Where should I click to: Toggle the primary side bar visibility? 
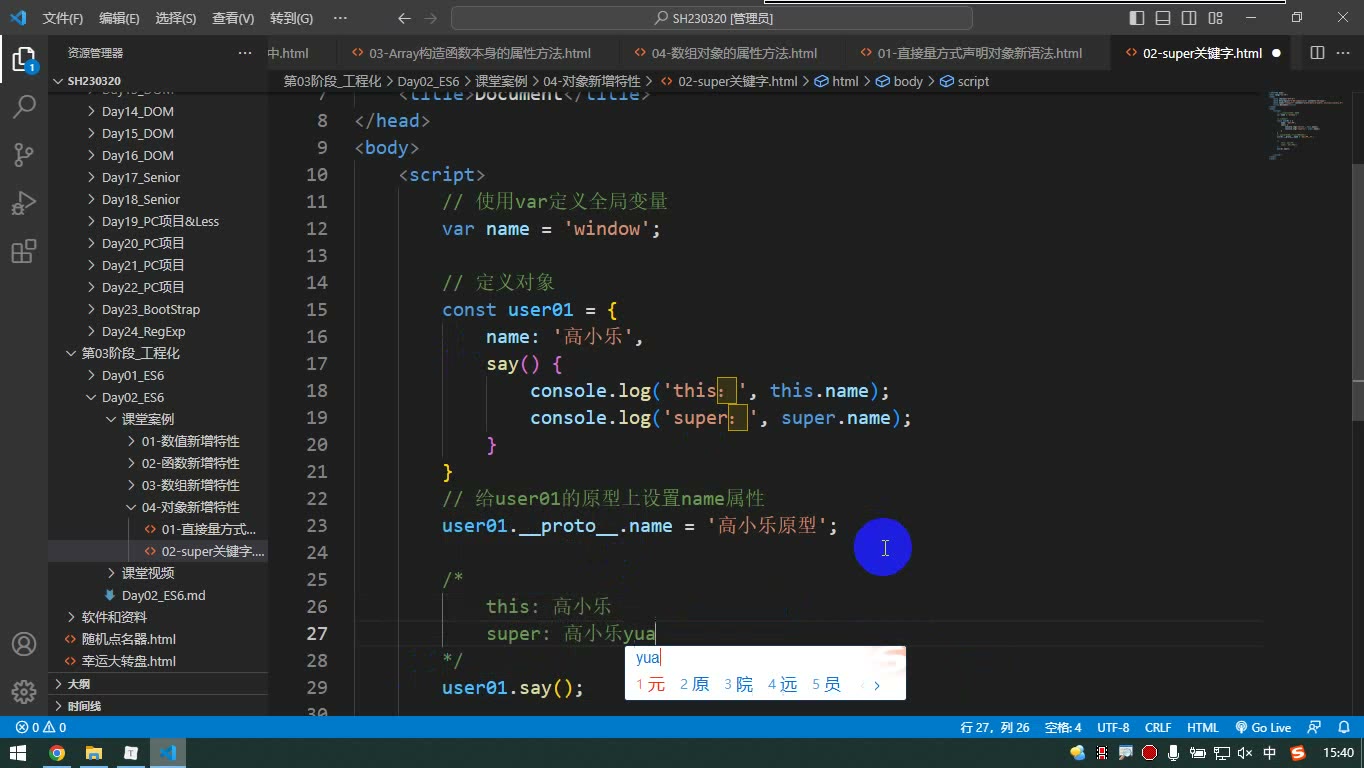pyautogui.click(x=1137, y=18)
